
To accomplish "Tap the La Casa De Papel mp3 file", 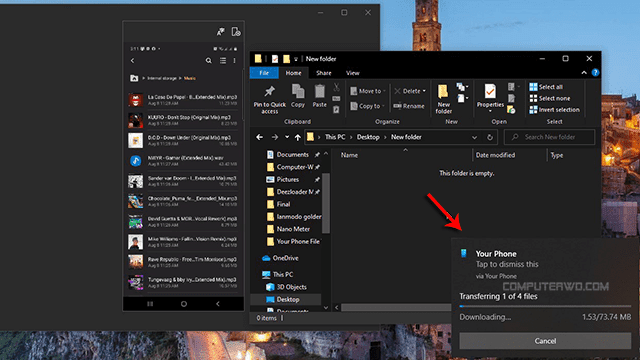I will tap(183, 100).
